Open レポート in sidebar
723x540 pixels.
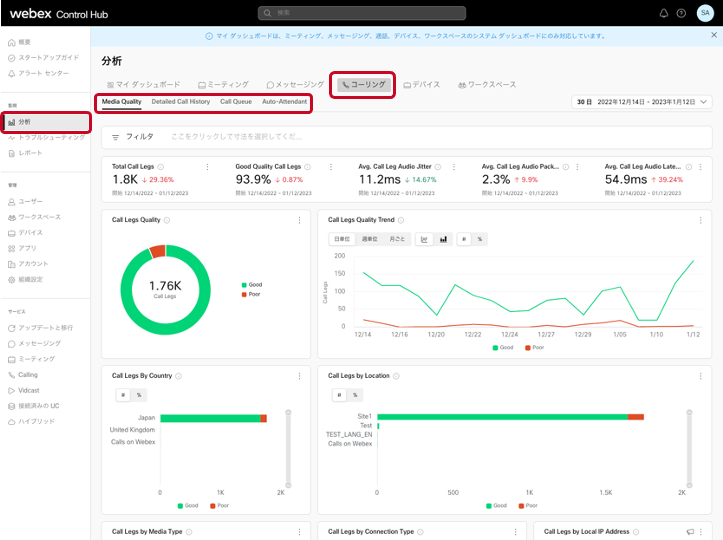25,153
